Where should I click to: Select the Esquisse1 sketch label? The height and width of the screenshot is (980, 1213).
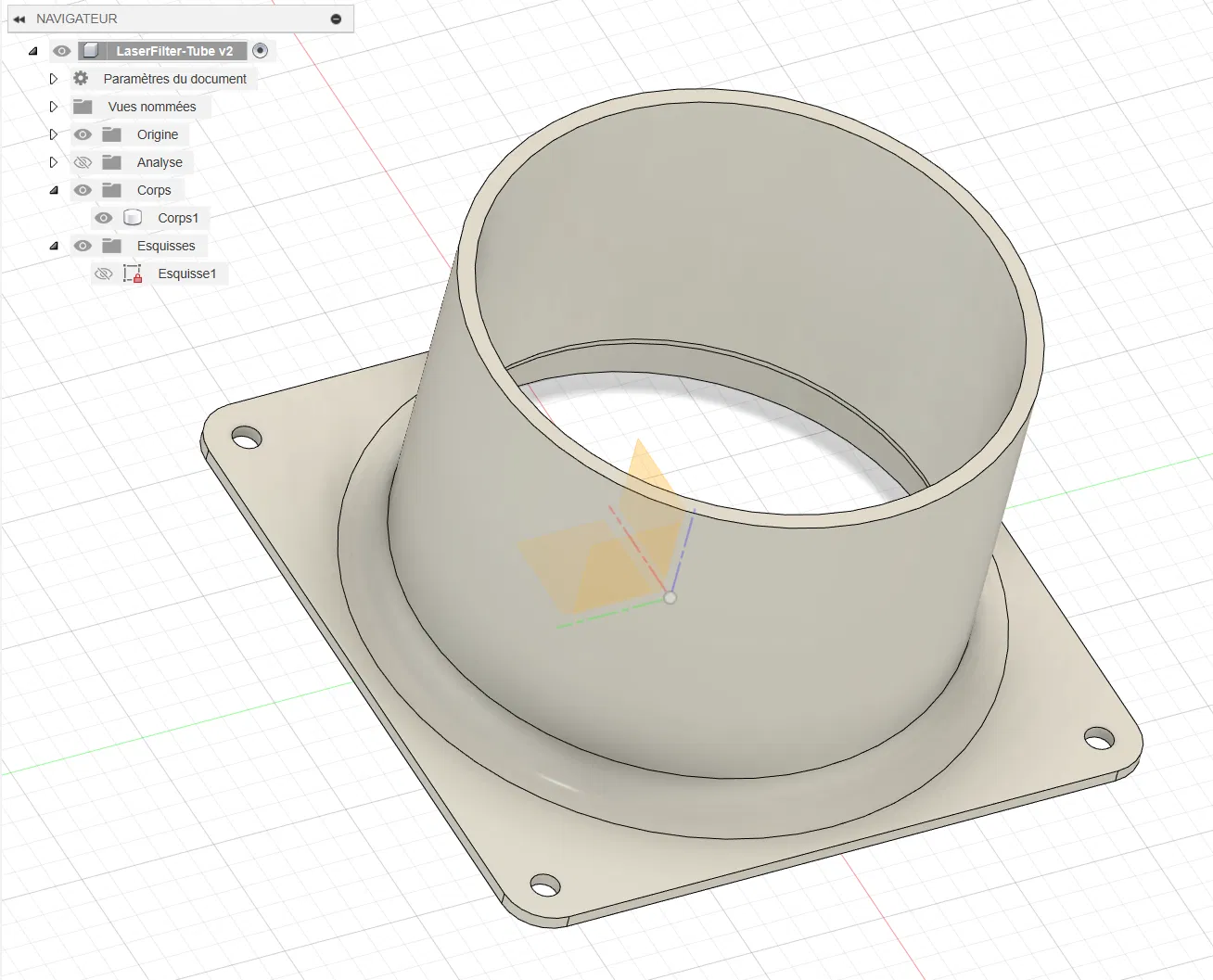coord(187,274)
